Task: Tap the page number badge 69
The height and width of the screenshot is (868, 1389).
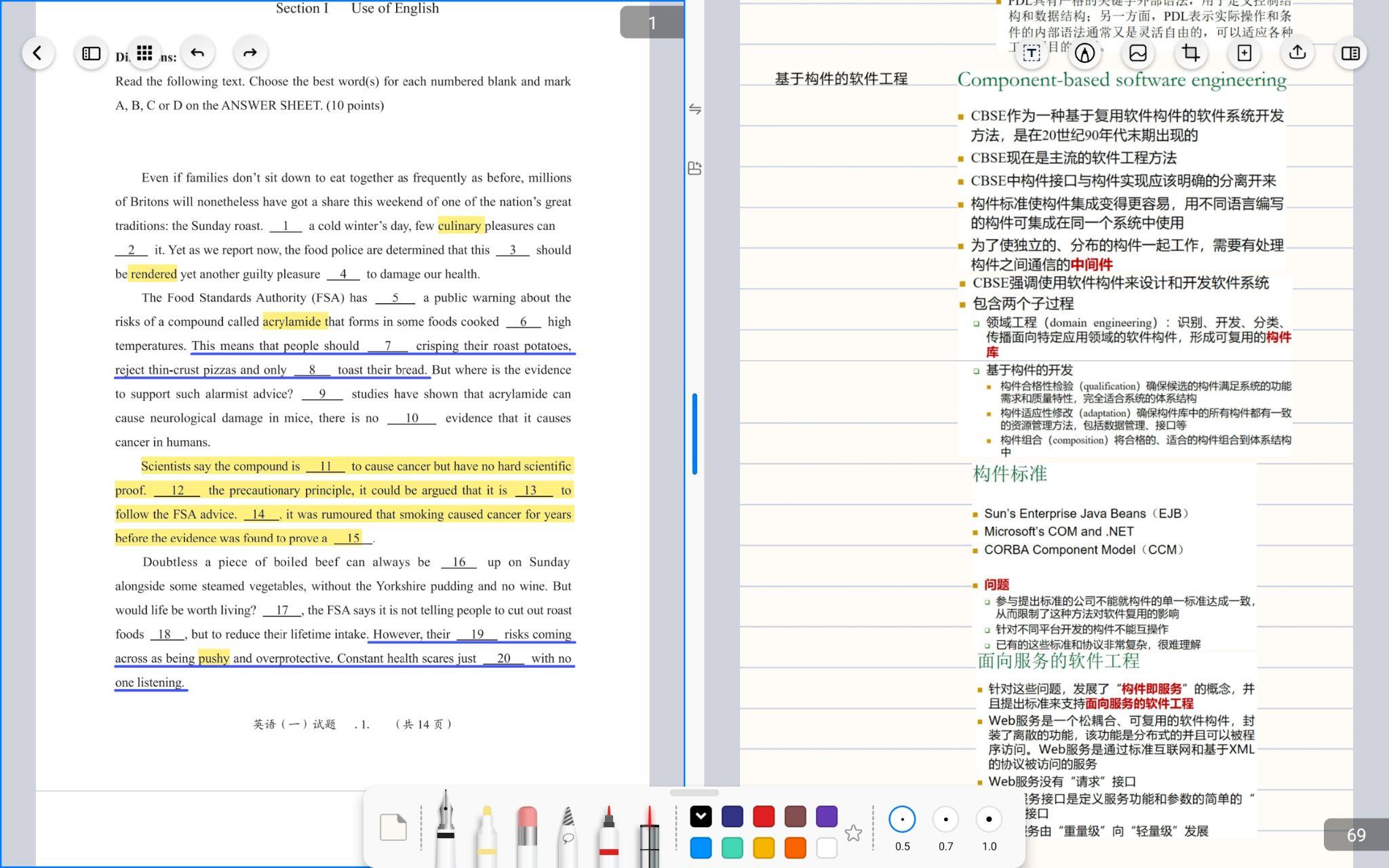Action: point(1354,835)
